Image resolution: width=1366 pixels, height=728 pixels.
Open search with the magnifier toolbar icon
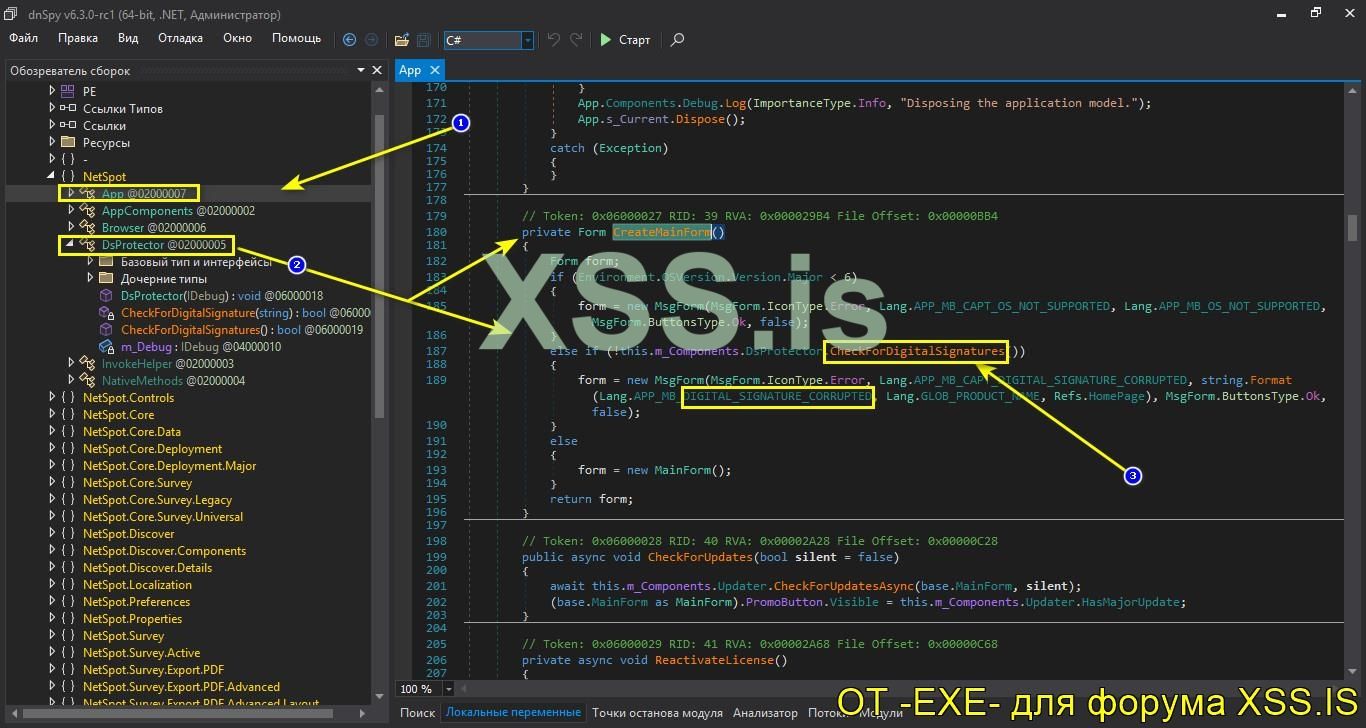click(677, 40)
